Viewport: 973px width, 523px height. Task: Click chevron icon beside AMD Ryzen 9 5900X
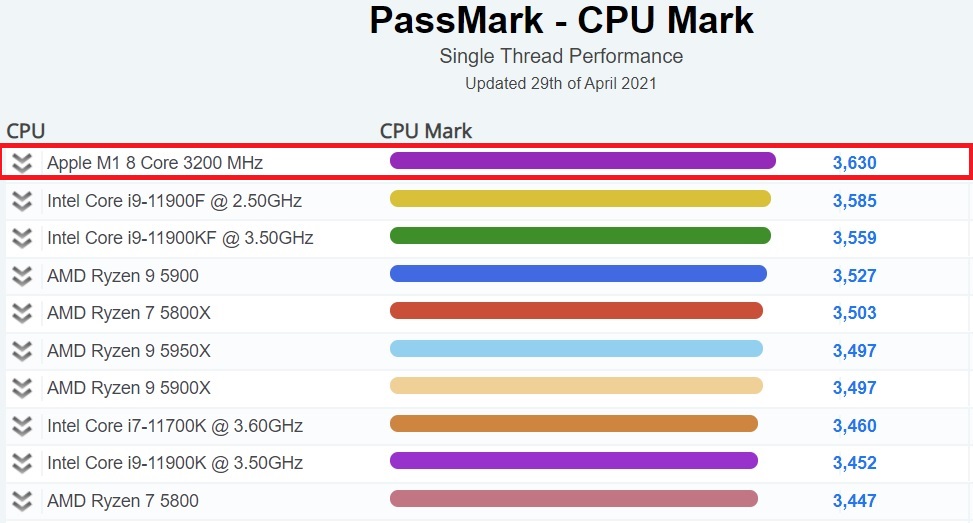click(23, 388)
